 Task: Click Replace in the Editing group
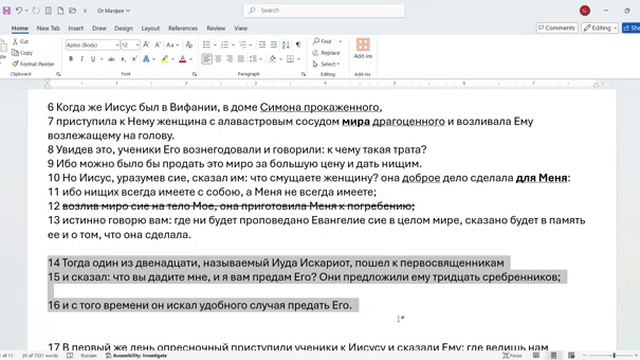pyautogui.click(x=326, y=53)
